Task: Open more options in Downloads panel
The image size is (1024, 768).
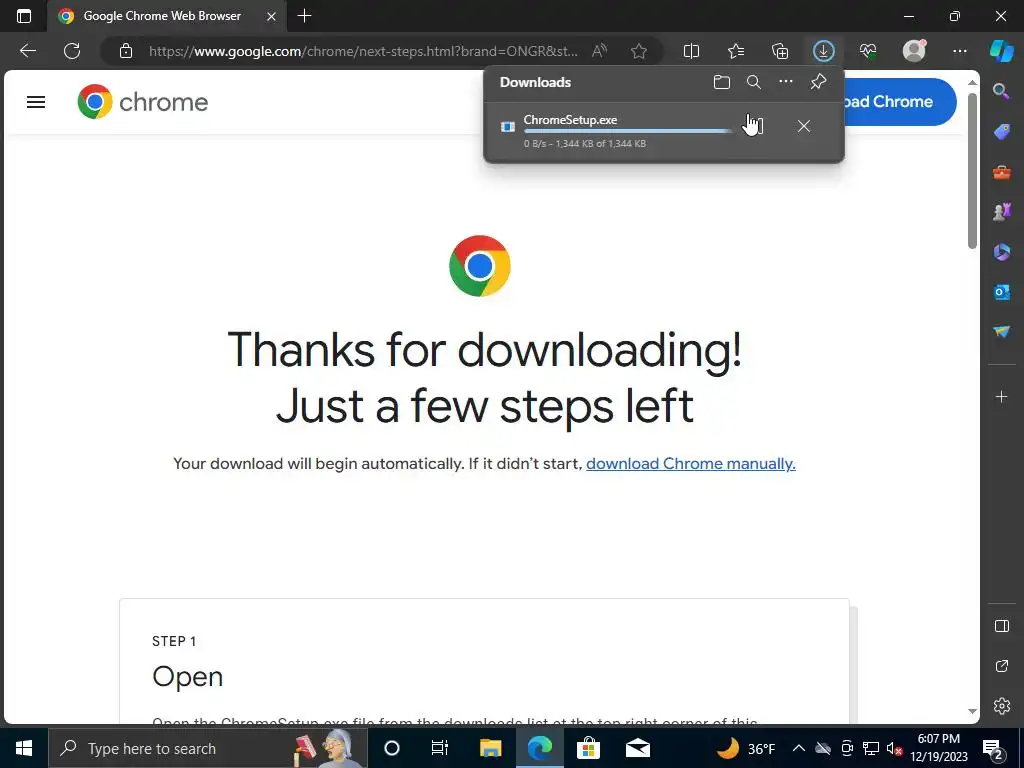Action: point(786,82)
